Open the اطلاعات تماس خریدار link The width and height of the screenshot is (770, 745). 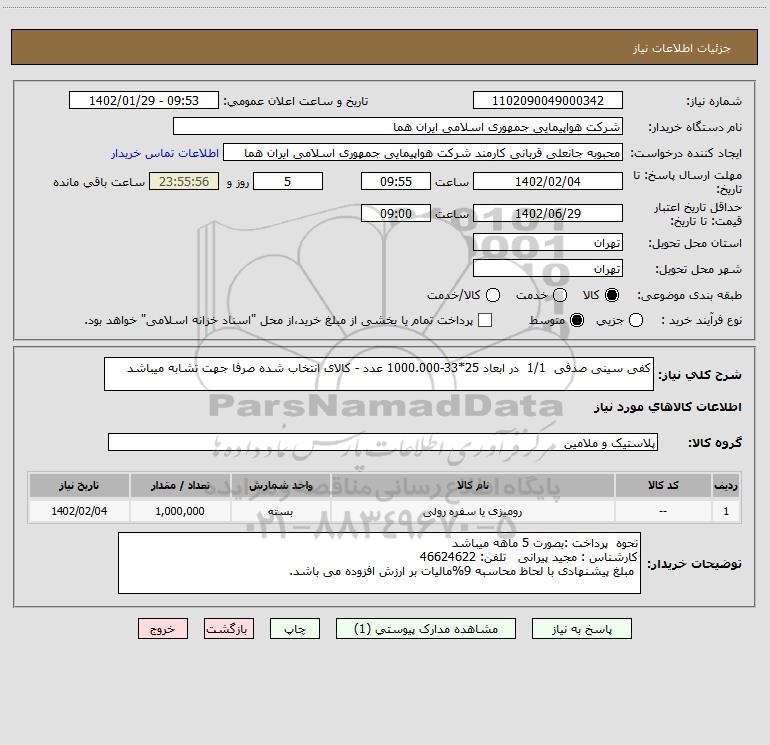(165, 153)
